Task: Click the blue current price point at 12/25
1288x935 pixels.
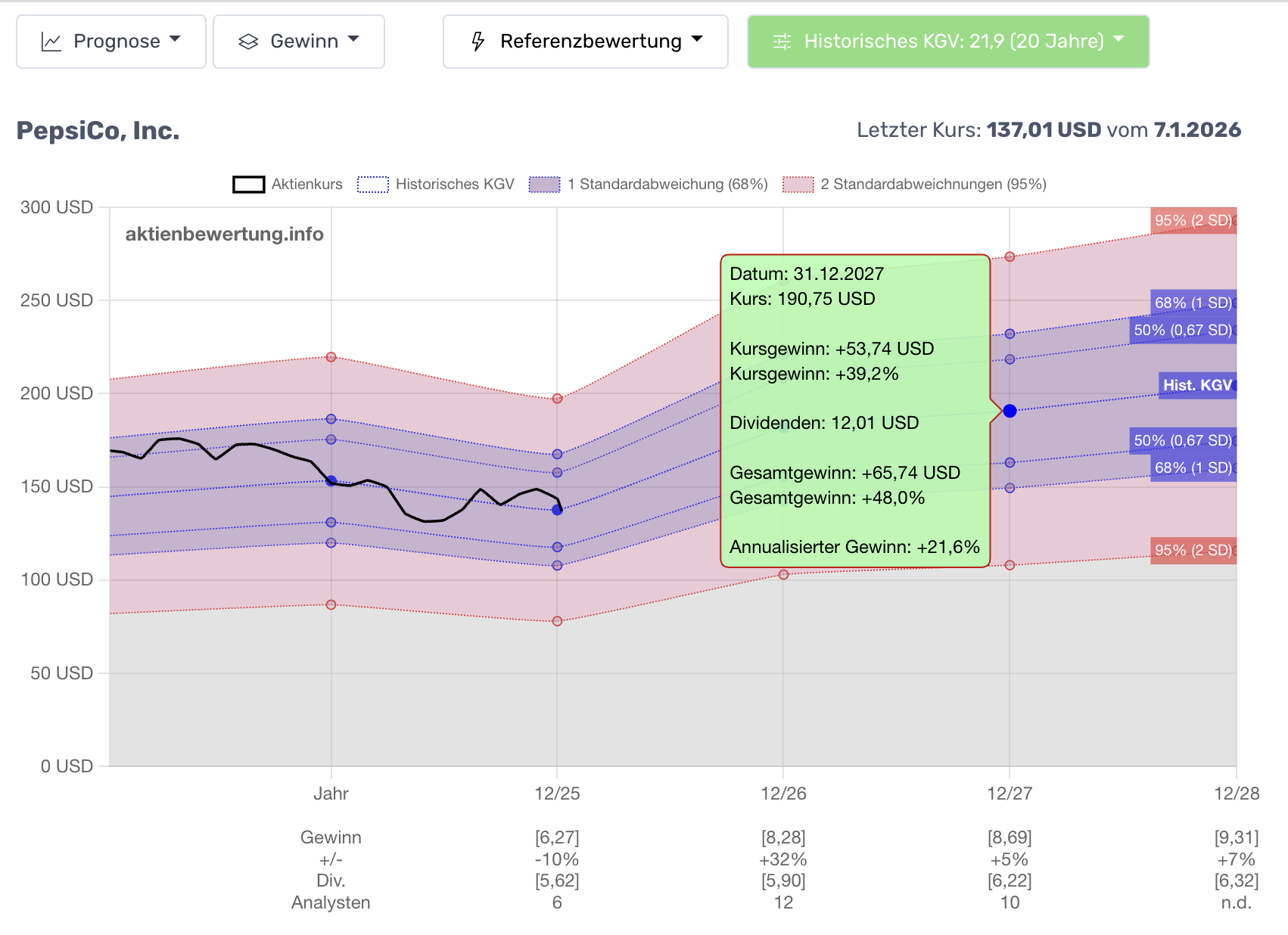Action: click(x=557, y=510)
